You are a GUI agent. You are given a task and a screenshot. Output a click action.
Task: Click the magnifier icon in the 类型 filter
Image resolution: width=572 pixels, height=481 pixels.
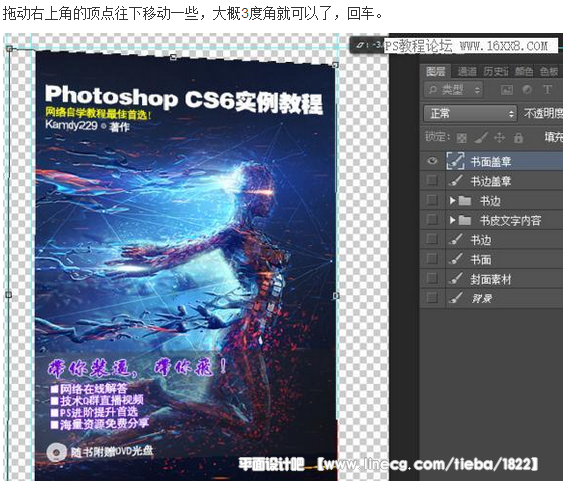coord(433,90)
